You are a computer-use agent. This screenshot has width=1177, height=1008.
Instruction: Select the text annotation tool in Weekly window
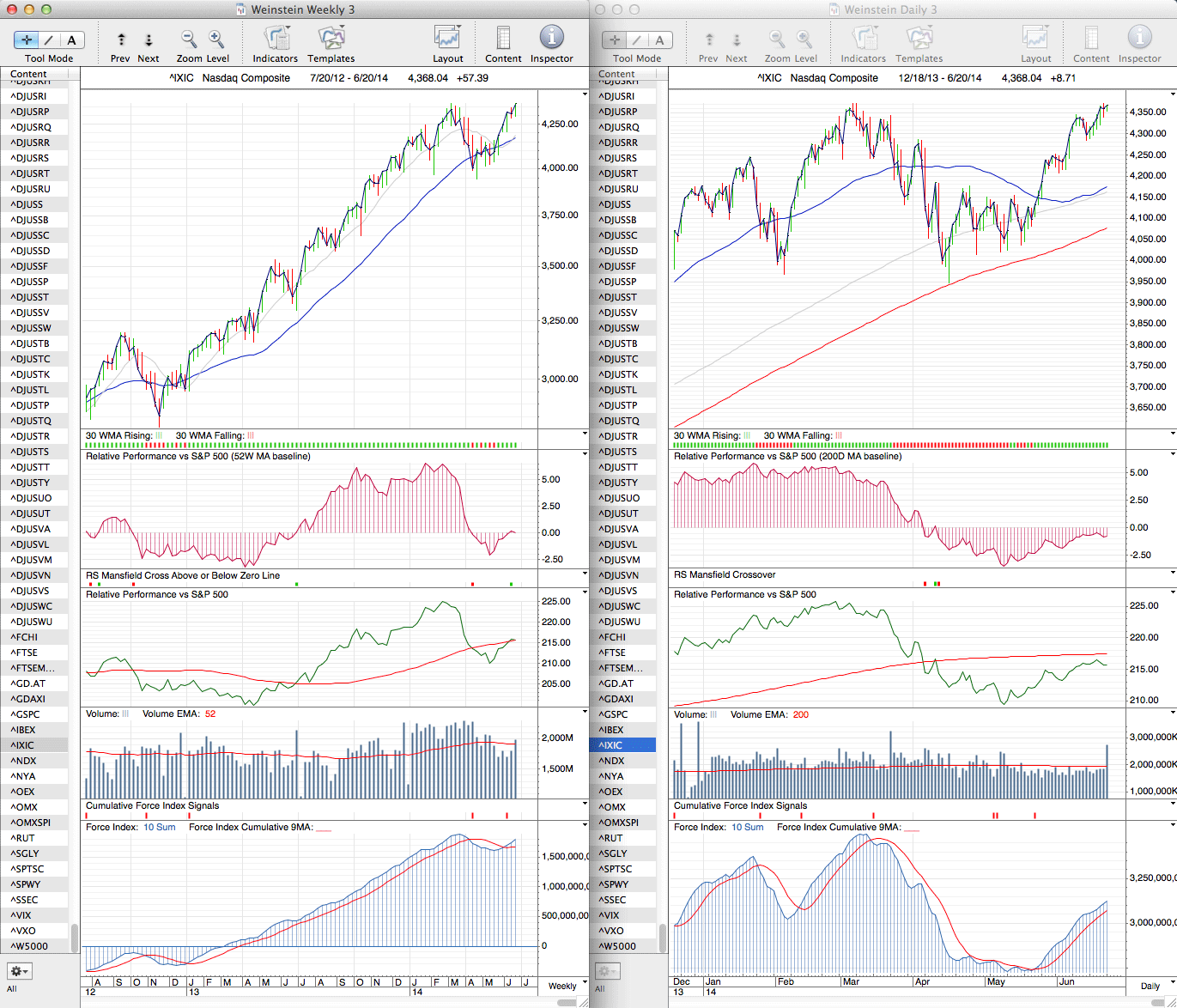(x=72, y=39)
